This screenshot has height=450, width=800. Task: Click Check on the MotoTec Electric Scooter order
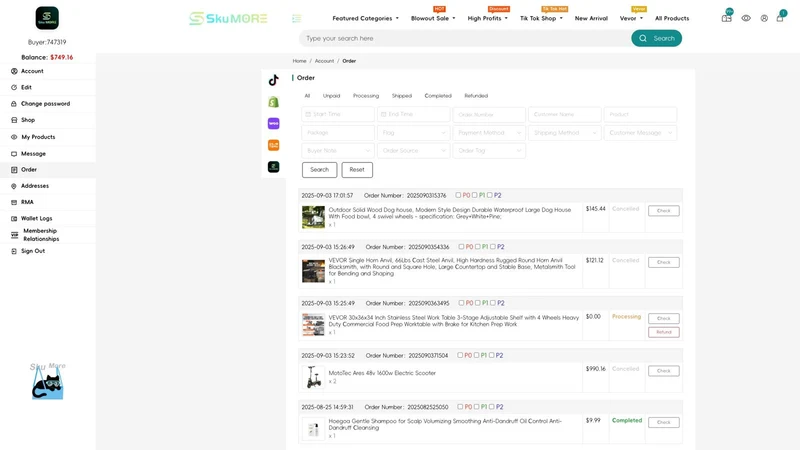point(664,371)
